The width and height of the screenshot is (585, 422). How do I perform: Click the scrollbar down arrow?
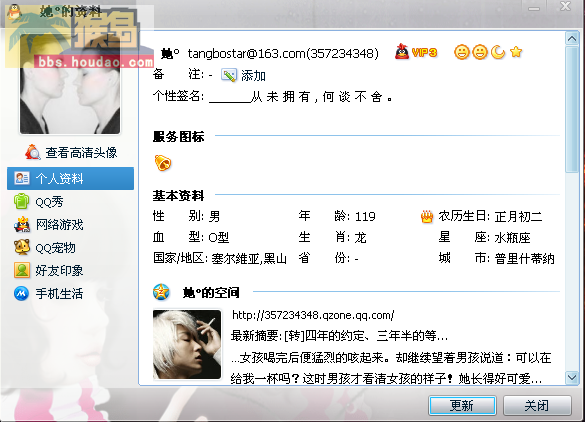572,377
